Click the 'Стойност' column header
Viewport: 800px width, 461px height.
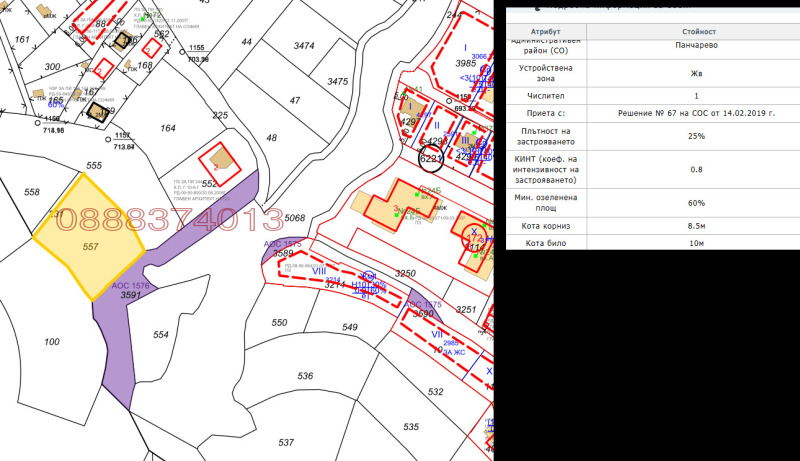(696, 31)
